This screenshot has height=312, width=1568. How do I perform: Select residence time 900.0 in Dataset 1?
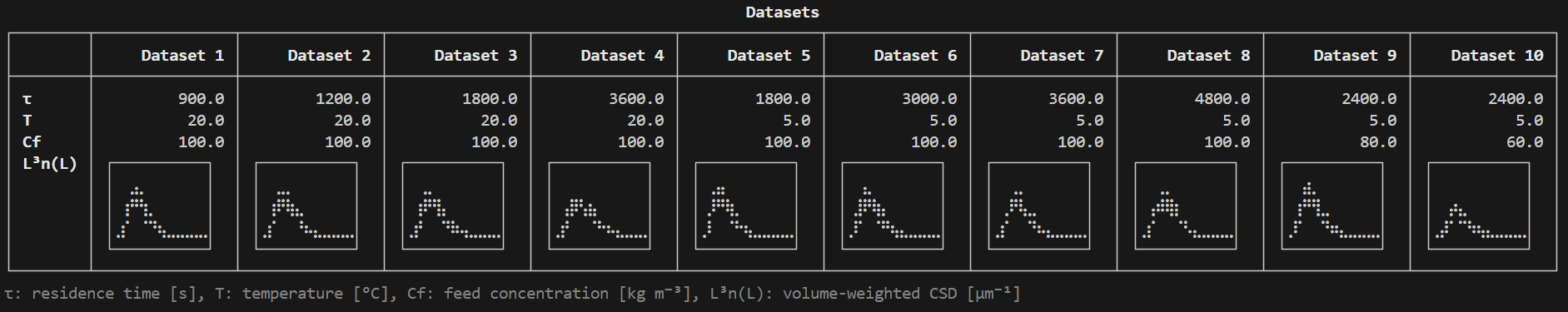[202, 99]
